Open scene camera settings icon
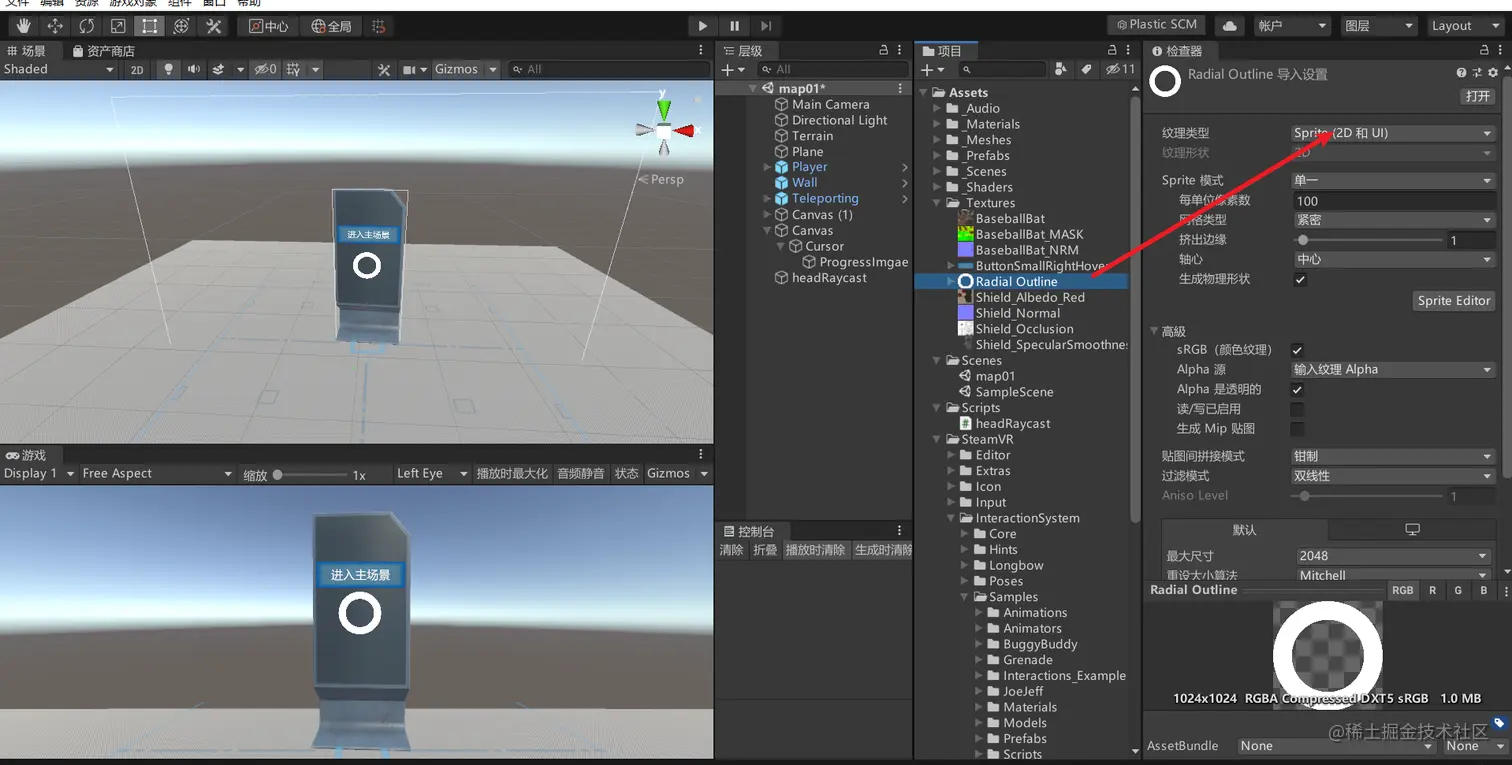 point(408,69)
